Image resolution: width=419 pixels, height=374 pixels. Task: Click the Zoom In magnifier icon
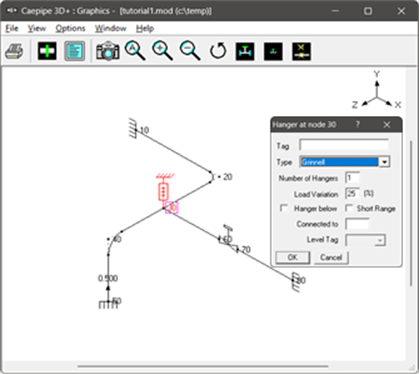(162, 51)
